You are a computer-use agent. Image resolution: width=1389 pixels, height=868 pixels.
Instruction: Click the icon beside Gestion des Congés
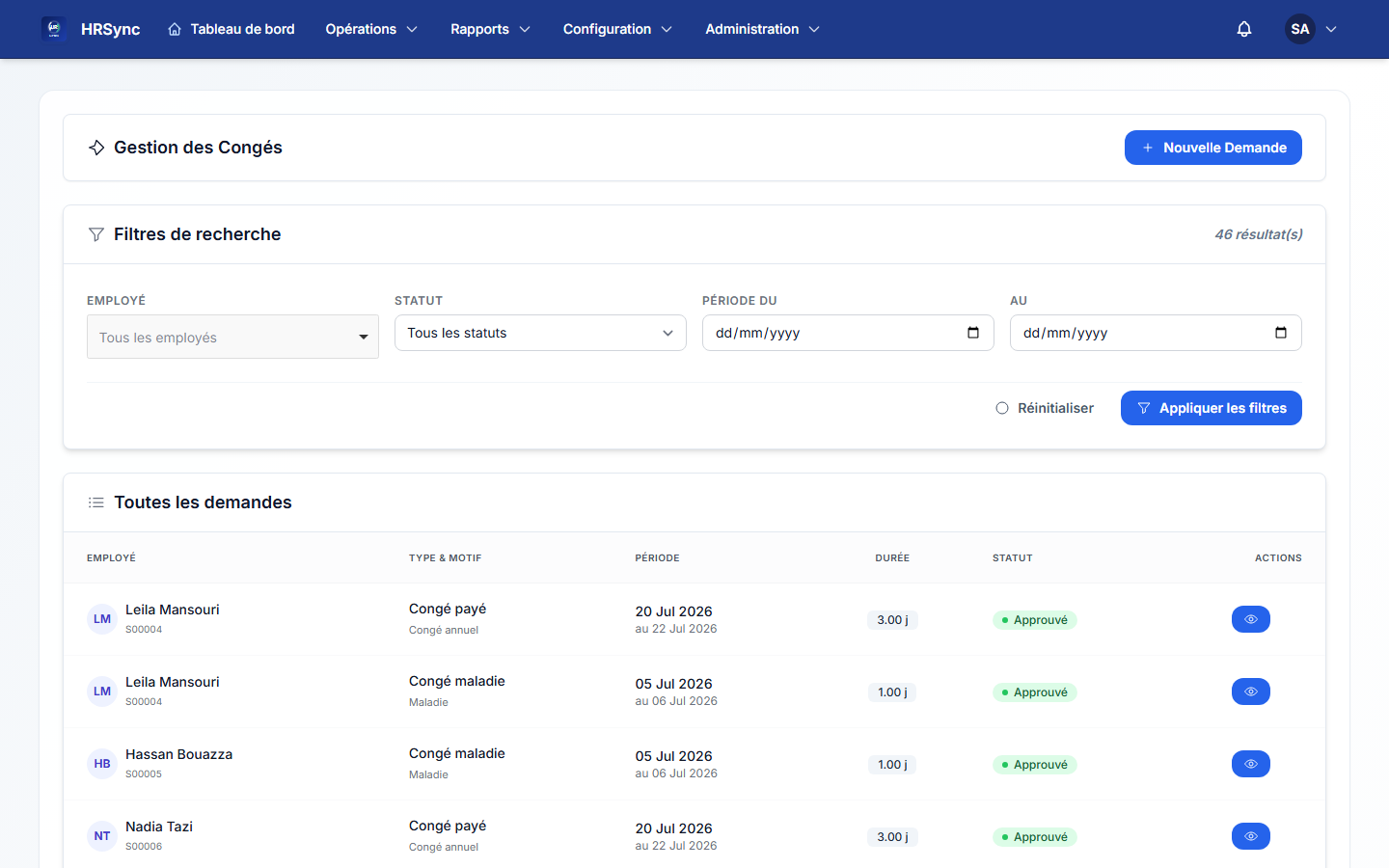tap(96, 148)
